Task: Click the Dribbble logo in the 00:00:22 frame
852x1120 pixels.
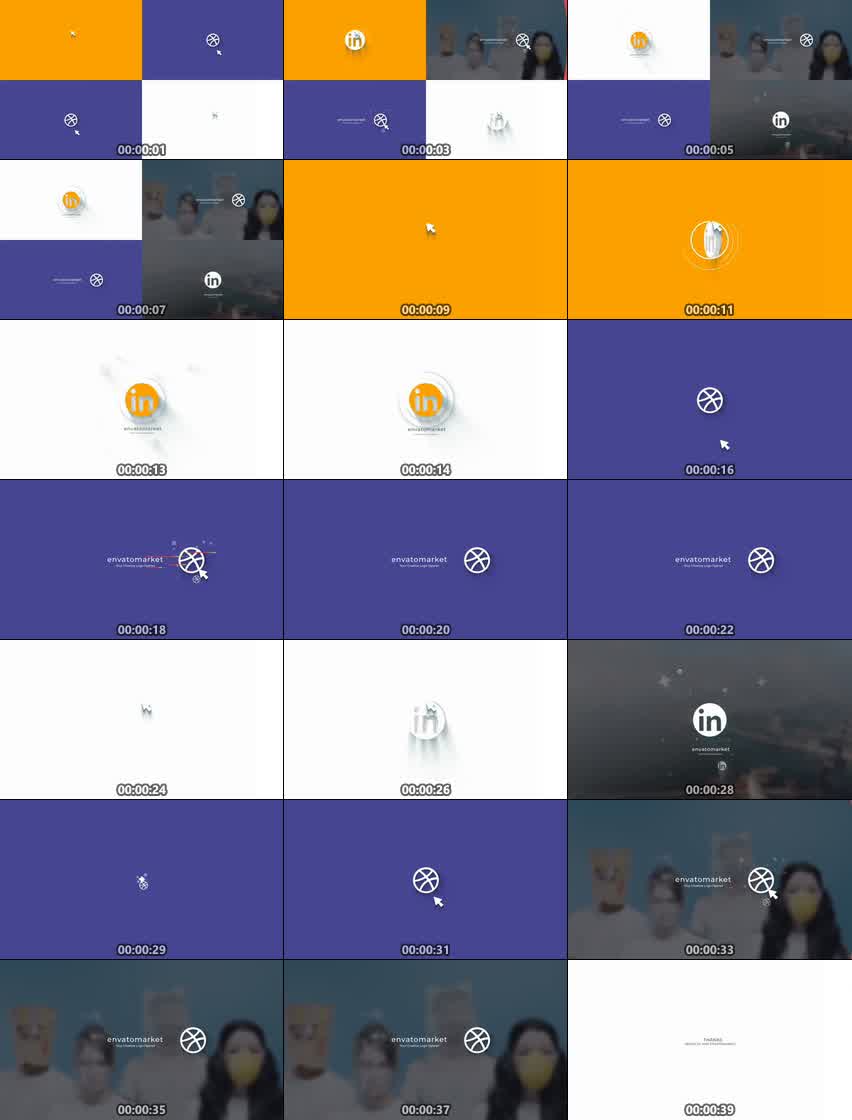Action: point(761,560)
